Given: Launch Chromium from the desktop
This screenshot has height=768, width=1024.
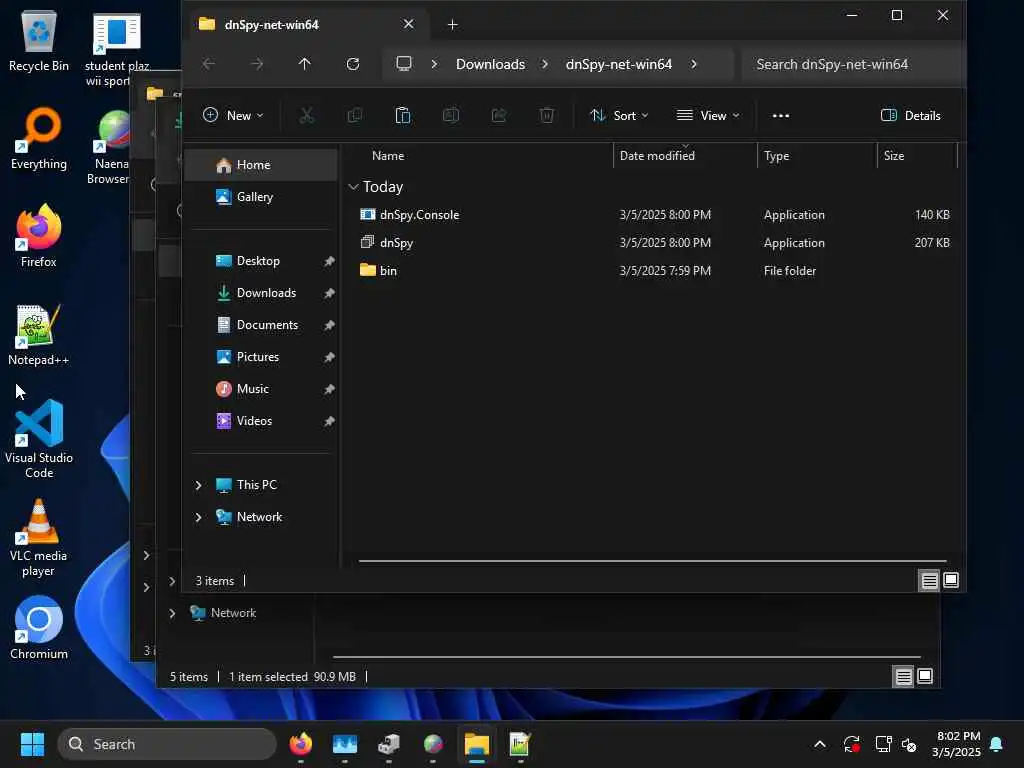Looking at the screenshot, I should [39, 628].
